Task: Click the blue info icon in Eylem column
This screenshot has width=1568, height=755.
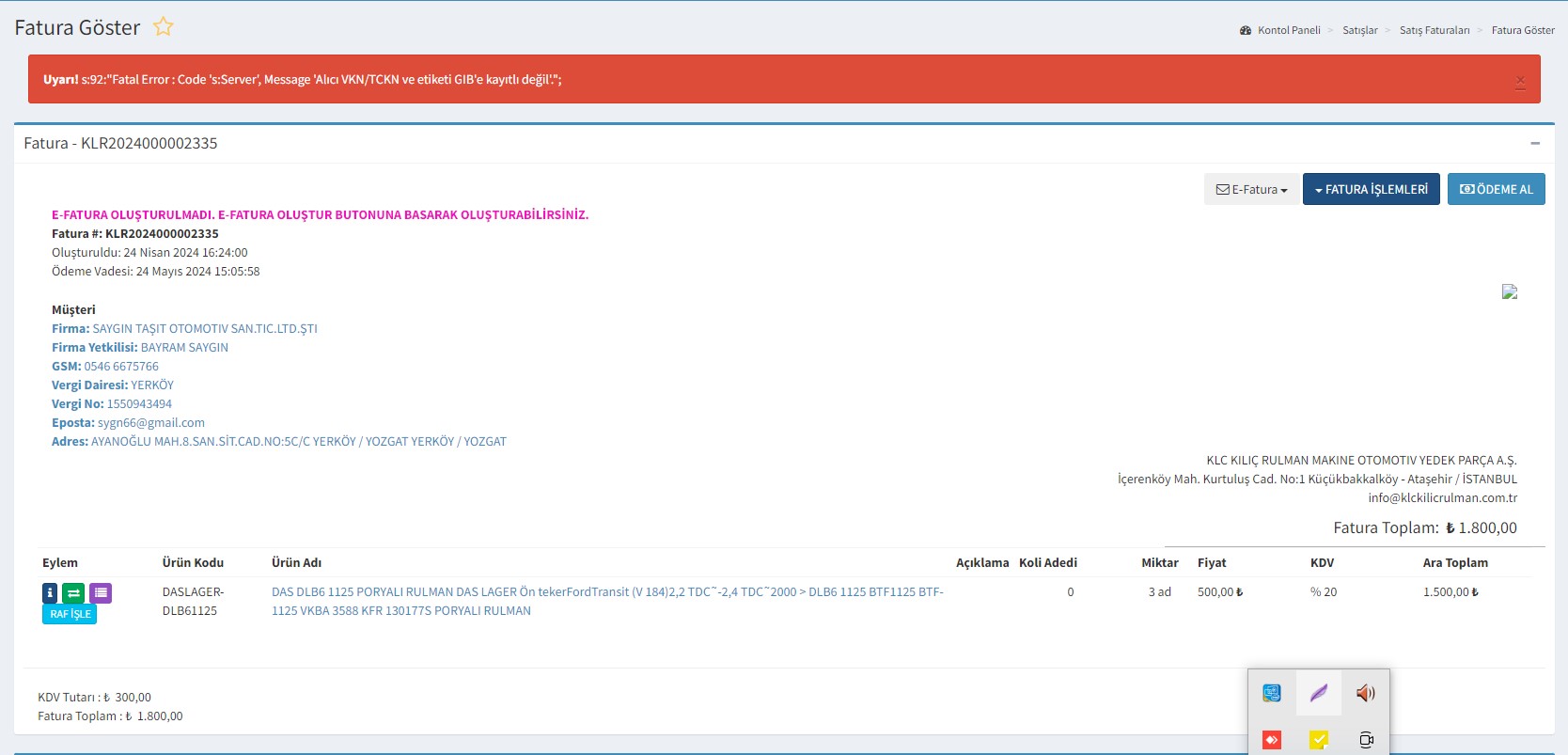Action: 50,593
